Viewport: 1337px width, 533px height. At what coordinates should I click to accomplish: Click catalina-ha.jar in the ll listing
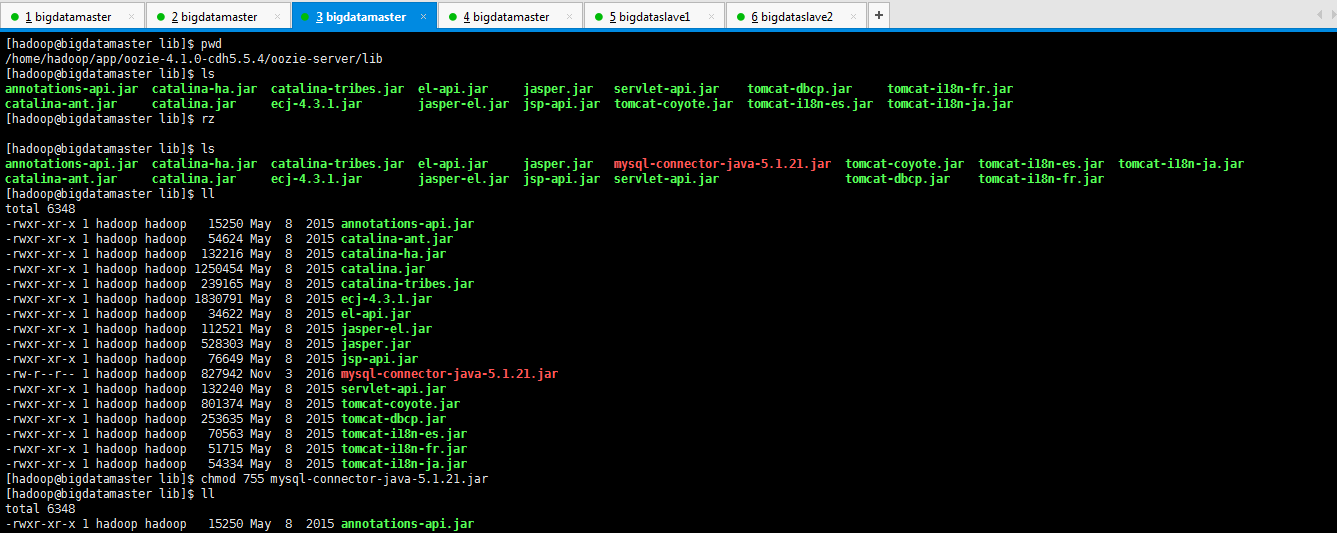click(393, 254)
